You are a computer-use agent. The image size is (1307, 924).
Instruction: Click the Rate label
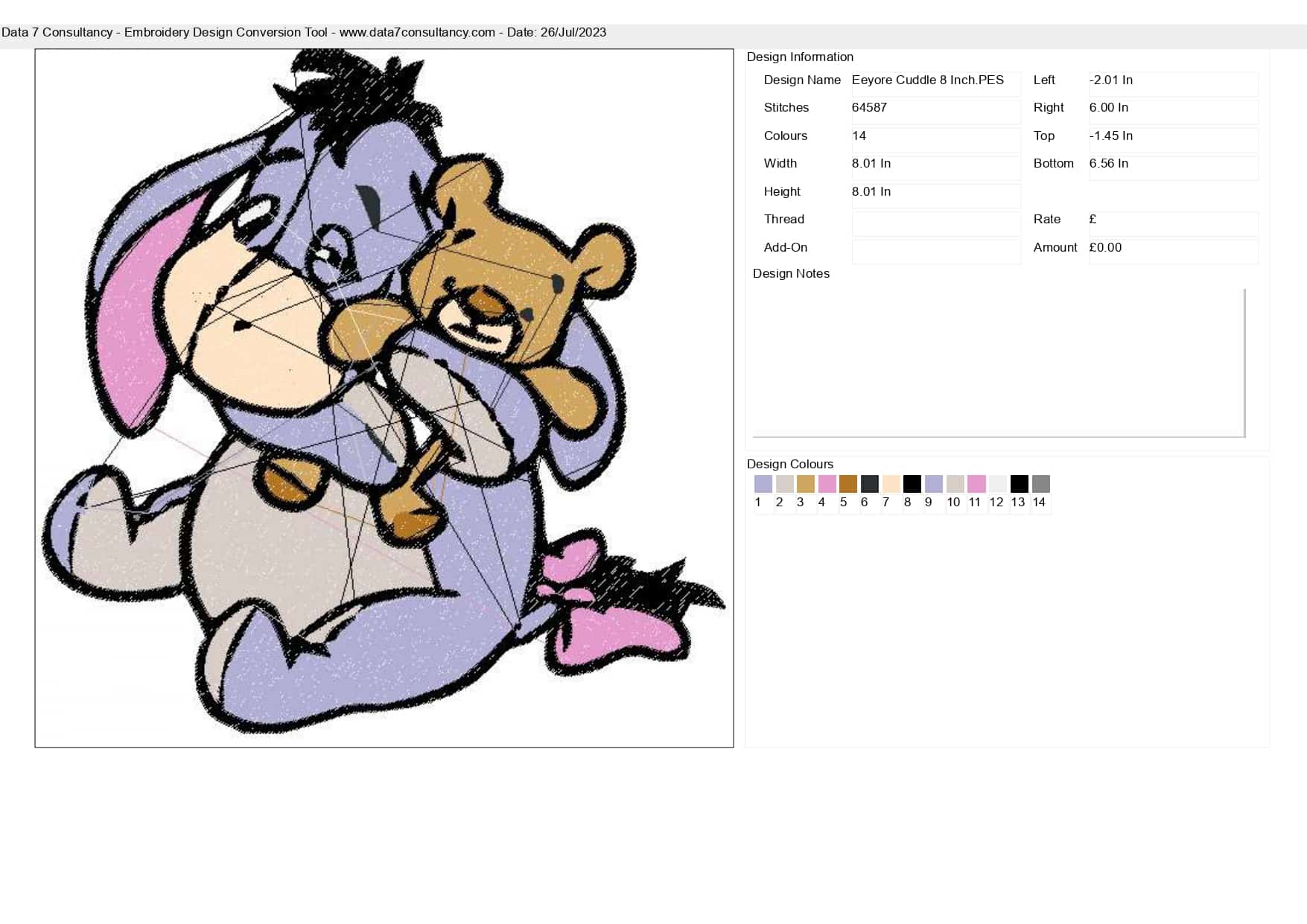(1047, 219)
